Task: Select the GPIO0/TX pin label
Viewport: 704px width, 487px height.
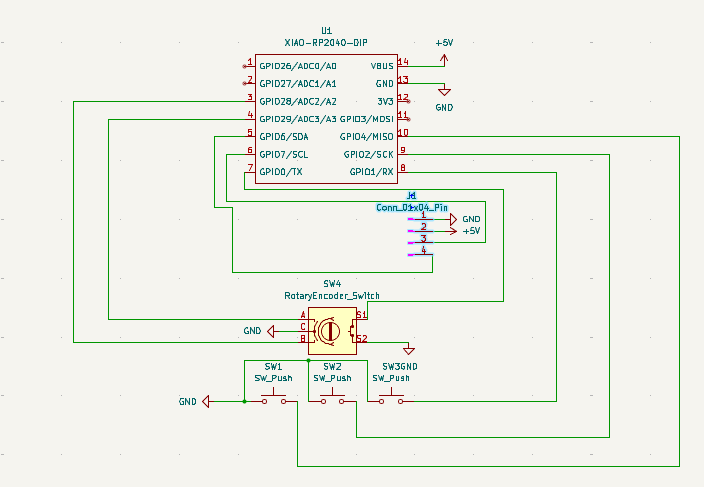Action: click(281, 172)
